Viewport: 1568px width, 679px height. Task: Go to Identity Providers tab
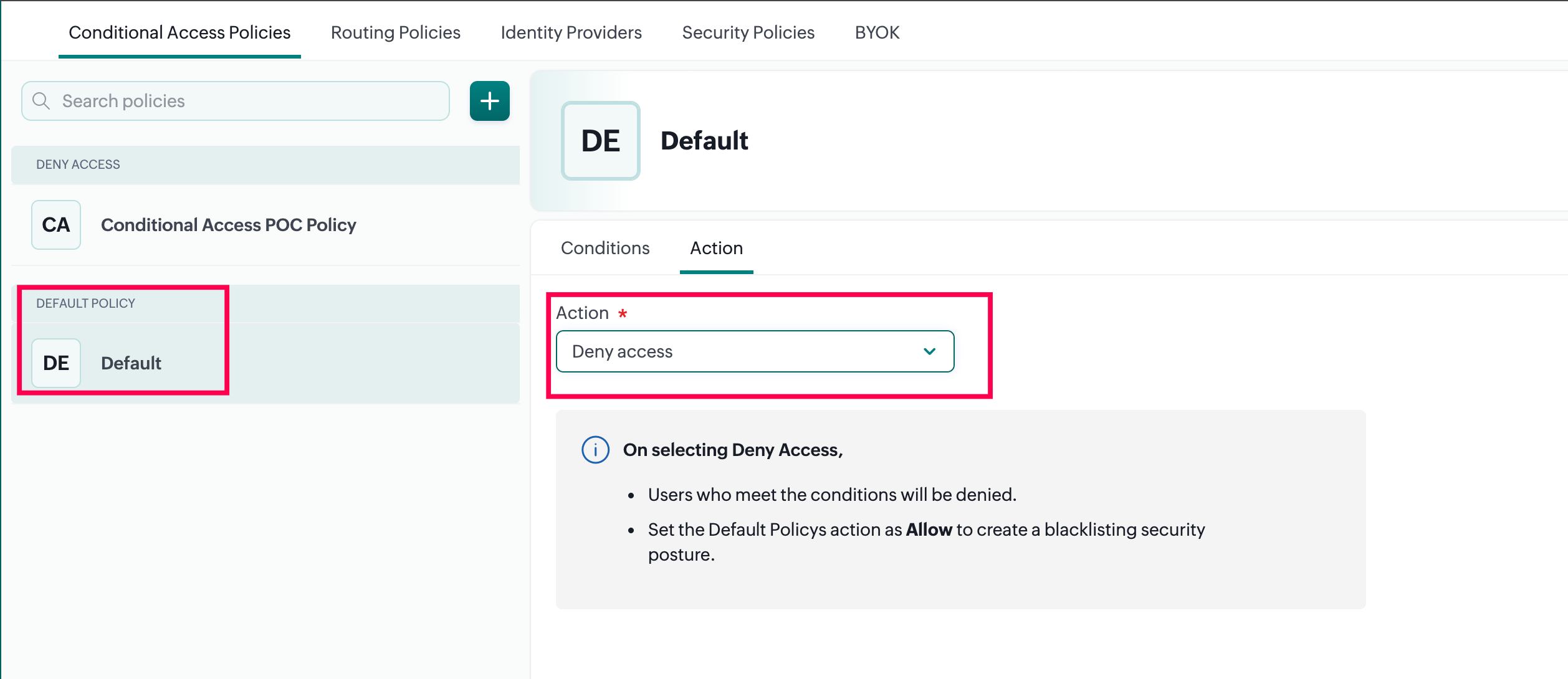point(571,32)
